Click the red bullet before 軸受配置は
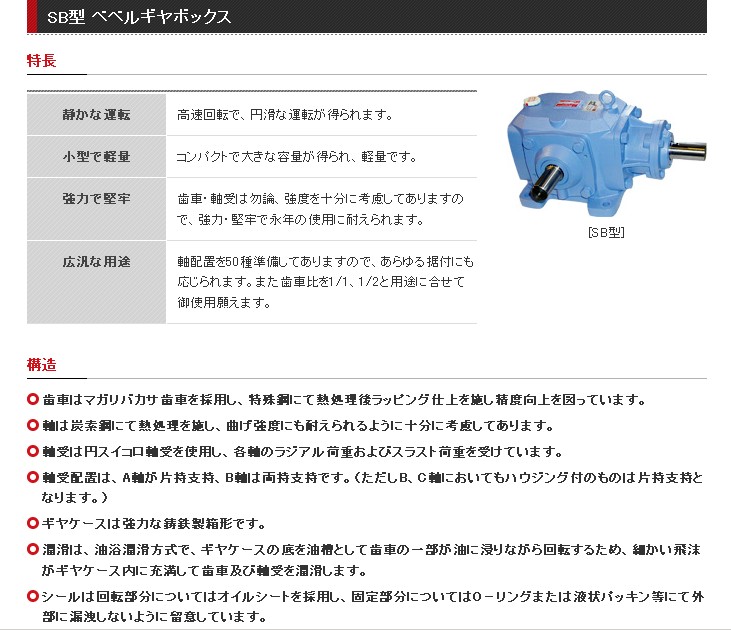731x630 pixels. pyautogui.click(x=33, y=478)
